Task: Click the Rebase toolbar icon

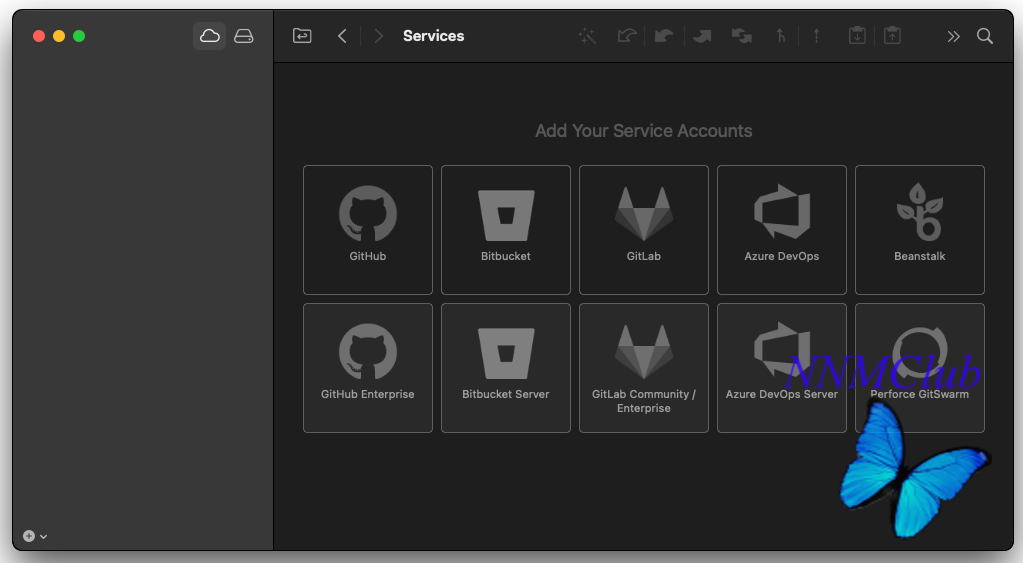Action: click(816, 36)
